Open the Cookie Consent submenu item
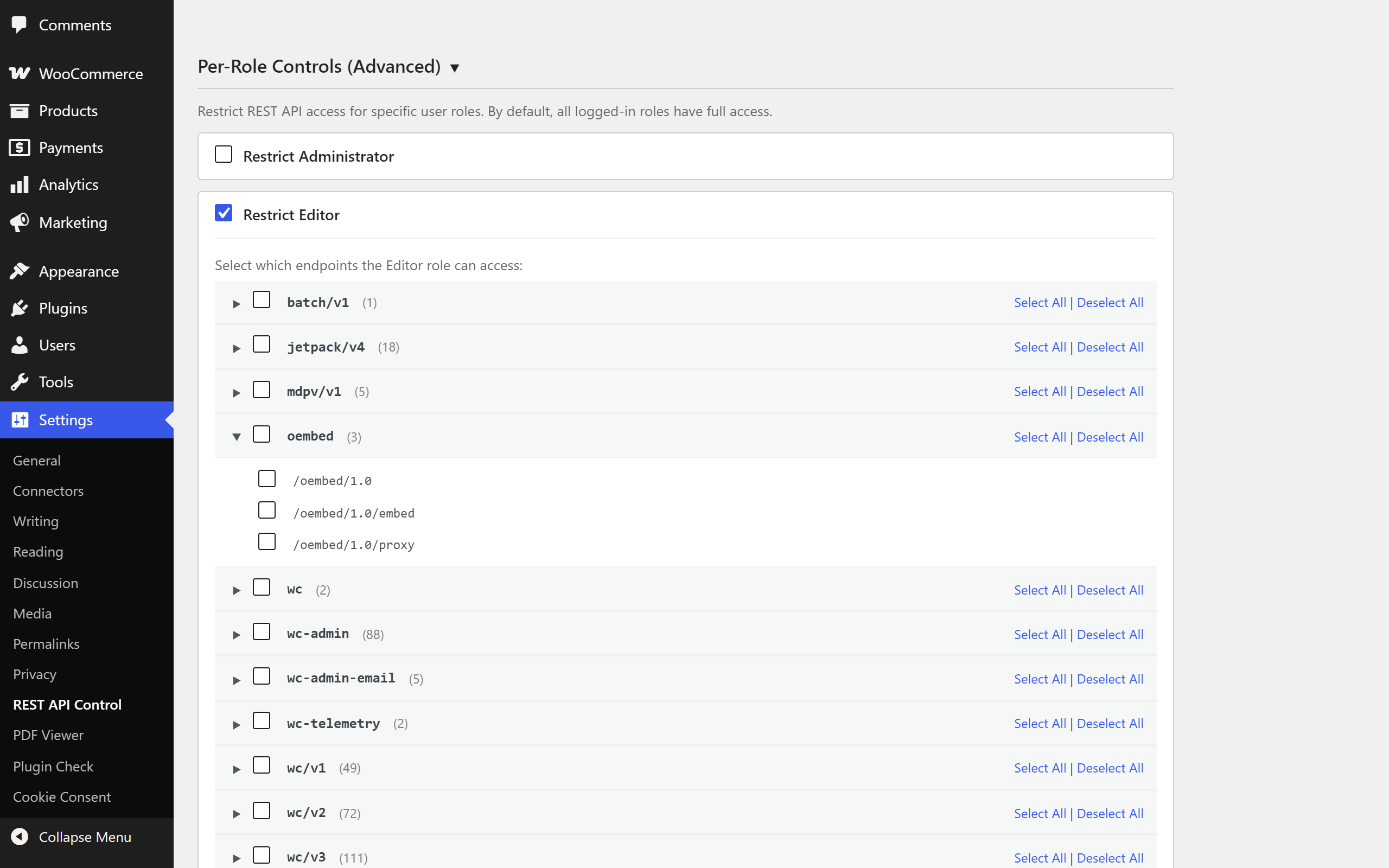Screen dimensions: 1389x868 click(62, 797)
